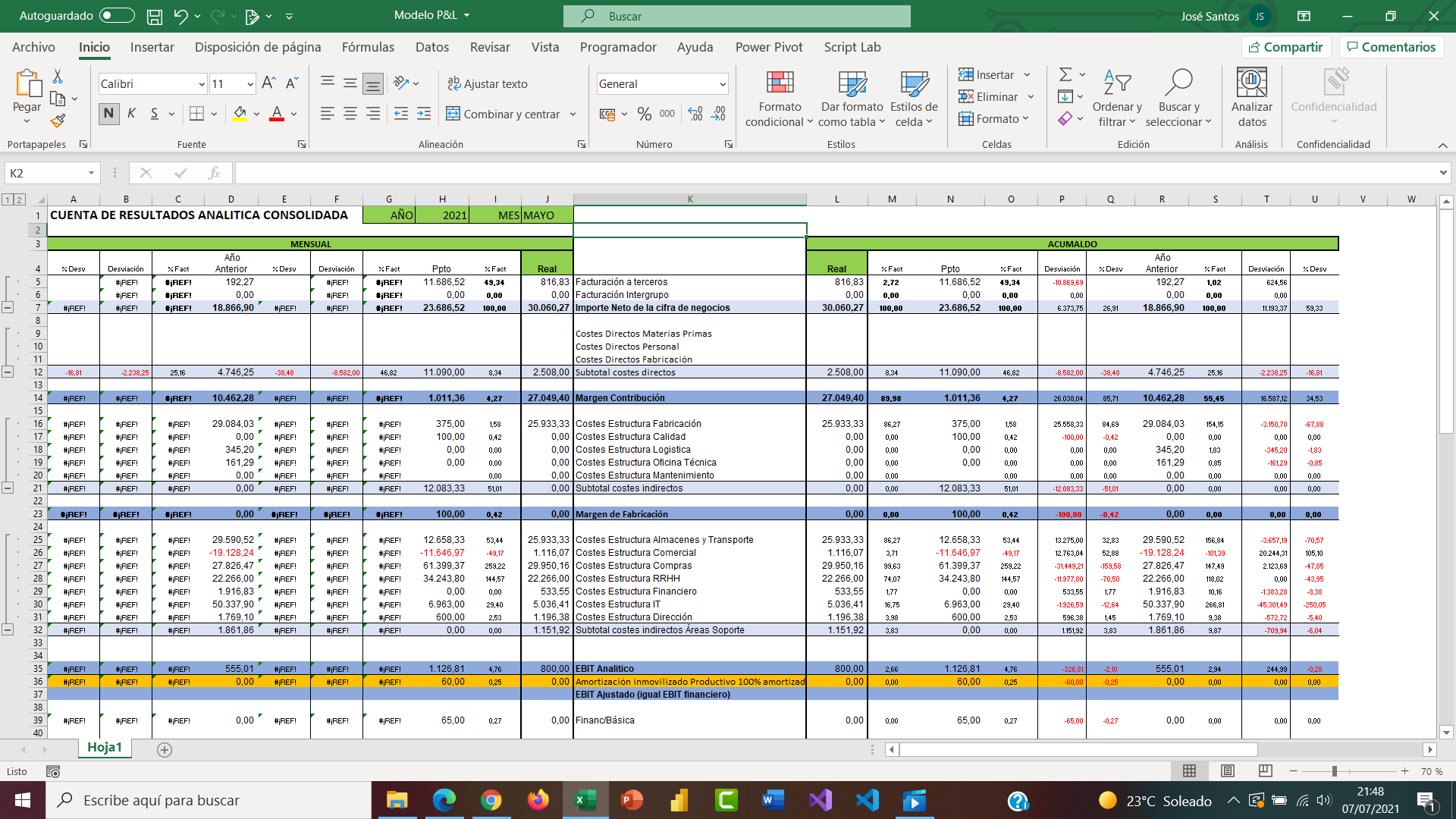Toggle italic K formatting
This screenshot has width=1456, height=819.
pos(132,114)
